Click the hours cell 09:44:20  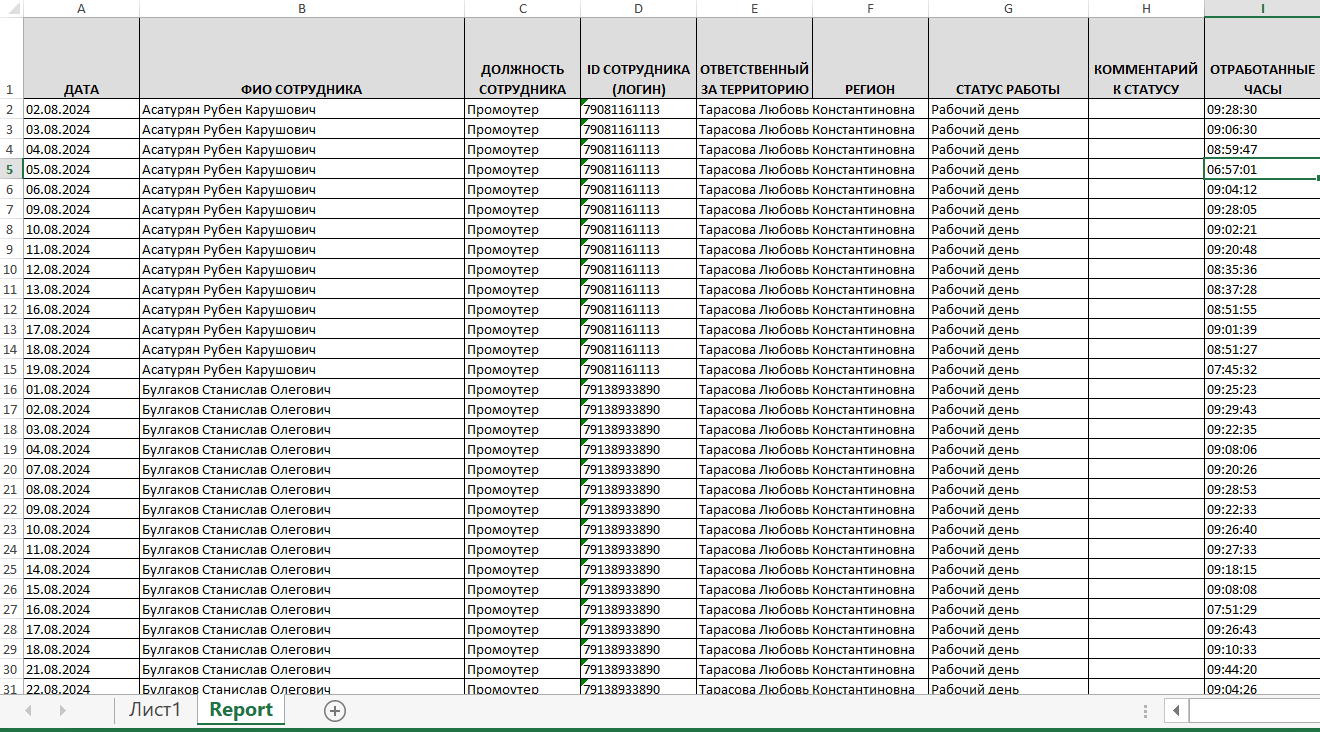[1262, 669]
